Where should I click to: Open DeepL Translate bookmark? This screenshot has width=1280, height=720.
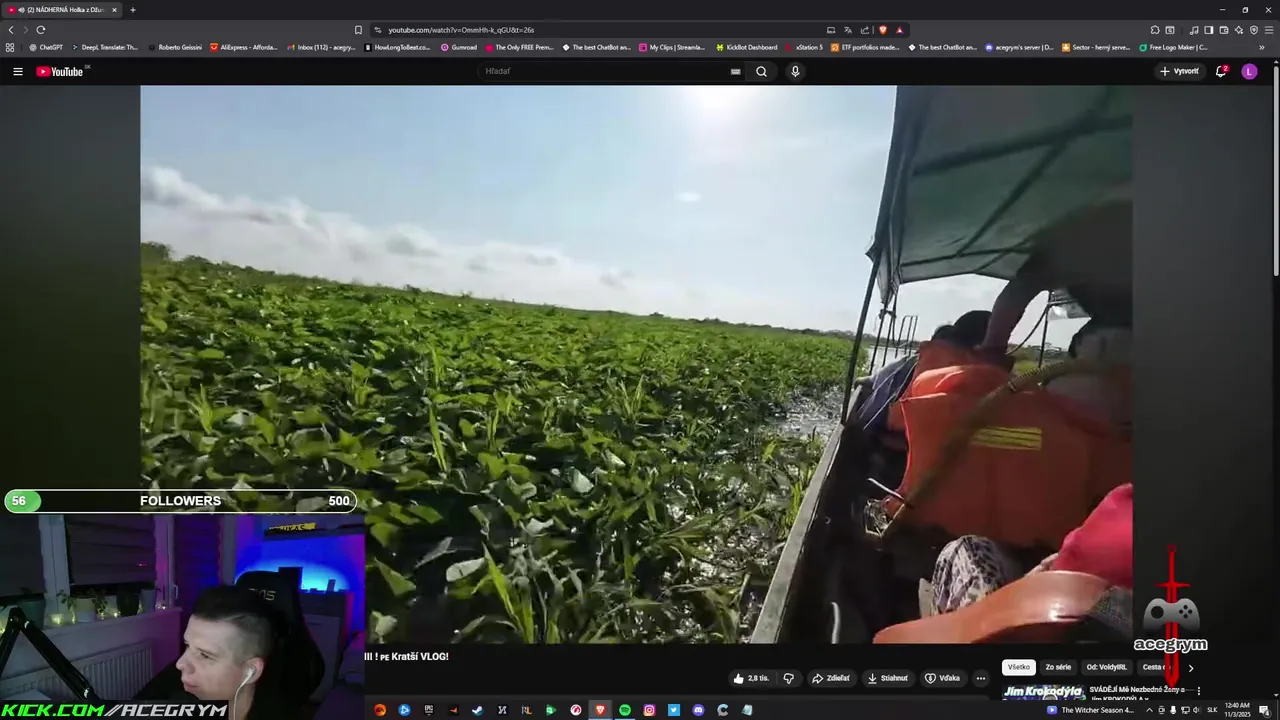[105, 47]
